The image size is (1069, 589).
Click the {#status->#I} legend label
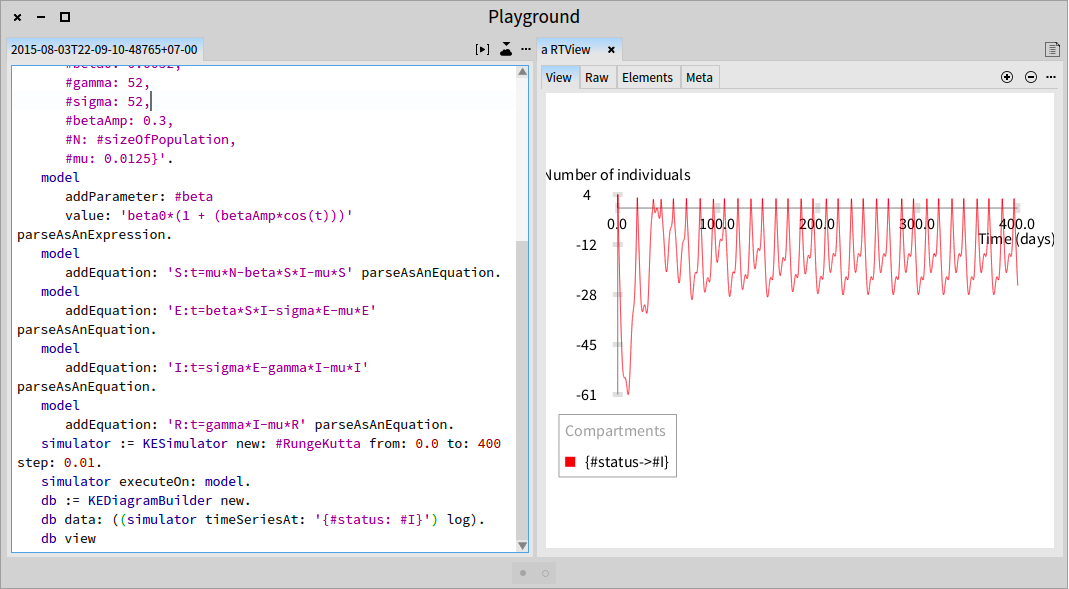[627, 462]
